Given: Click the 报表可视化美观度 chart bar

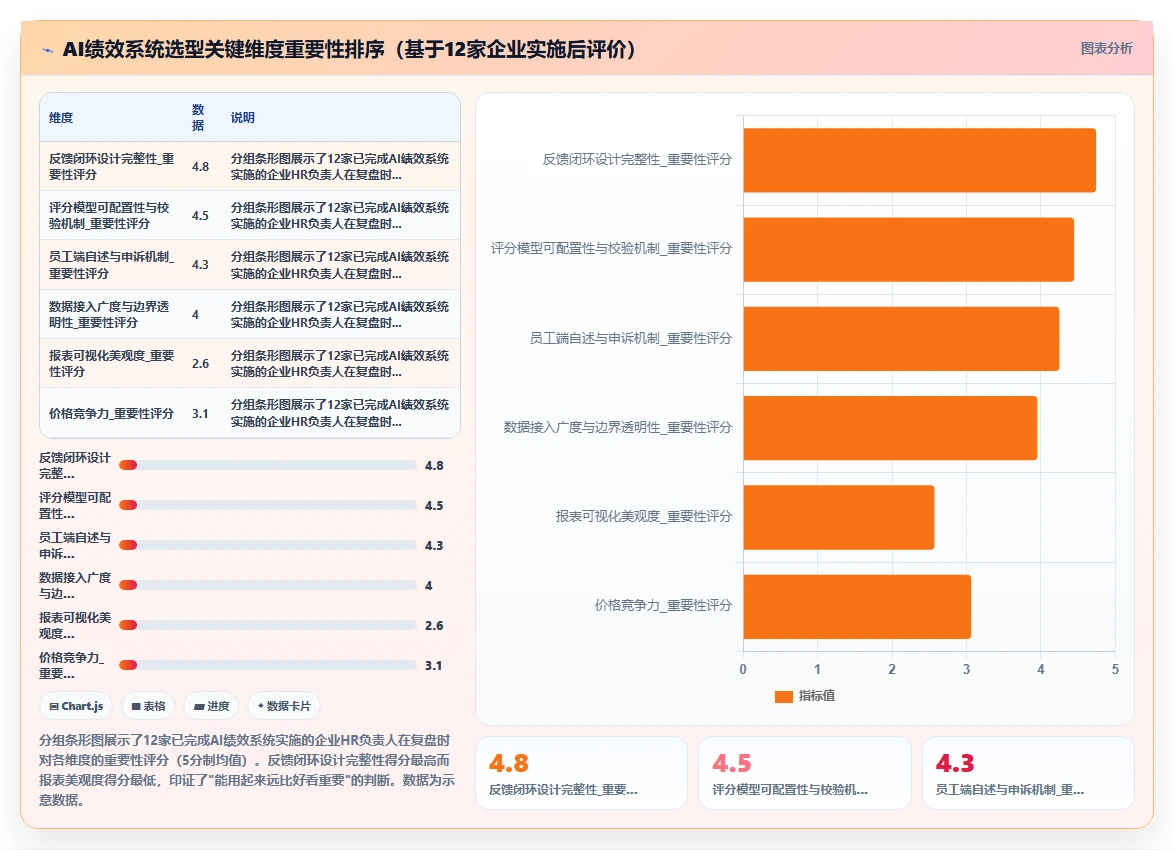Looking at the screenshot, I should pos(839,517).
